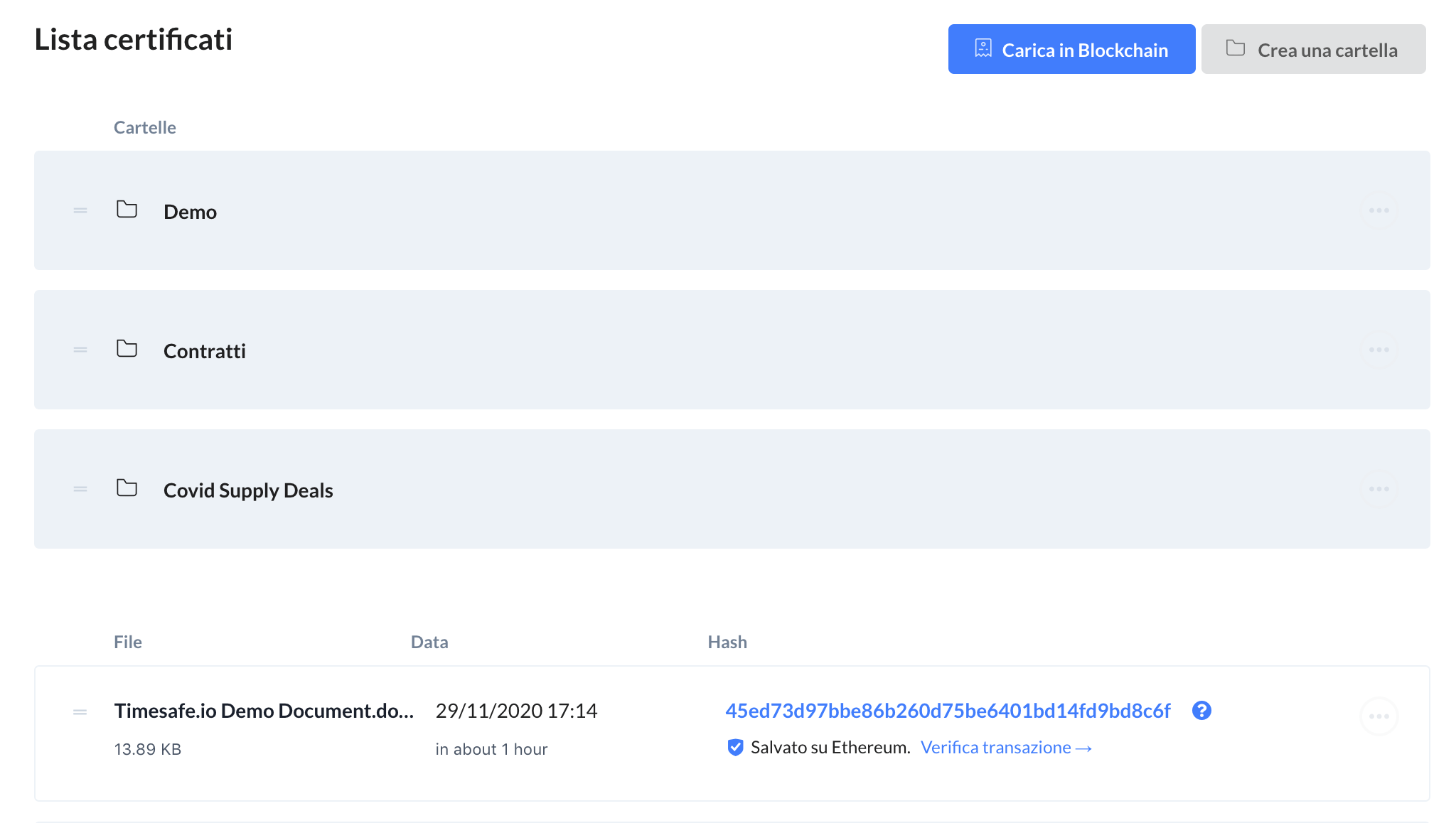Open the Covid Supply Deals options menu

[1379, 489]
